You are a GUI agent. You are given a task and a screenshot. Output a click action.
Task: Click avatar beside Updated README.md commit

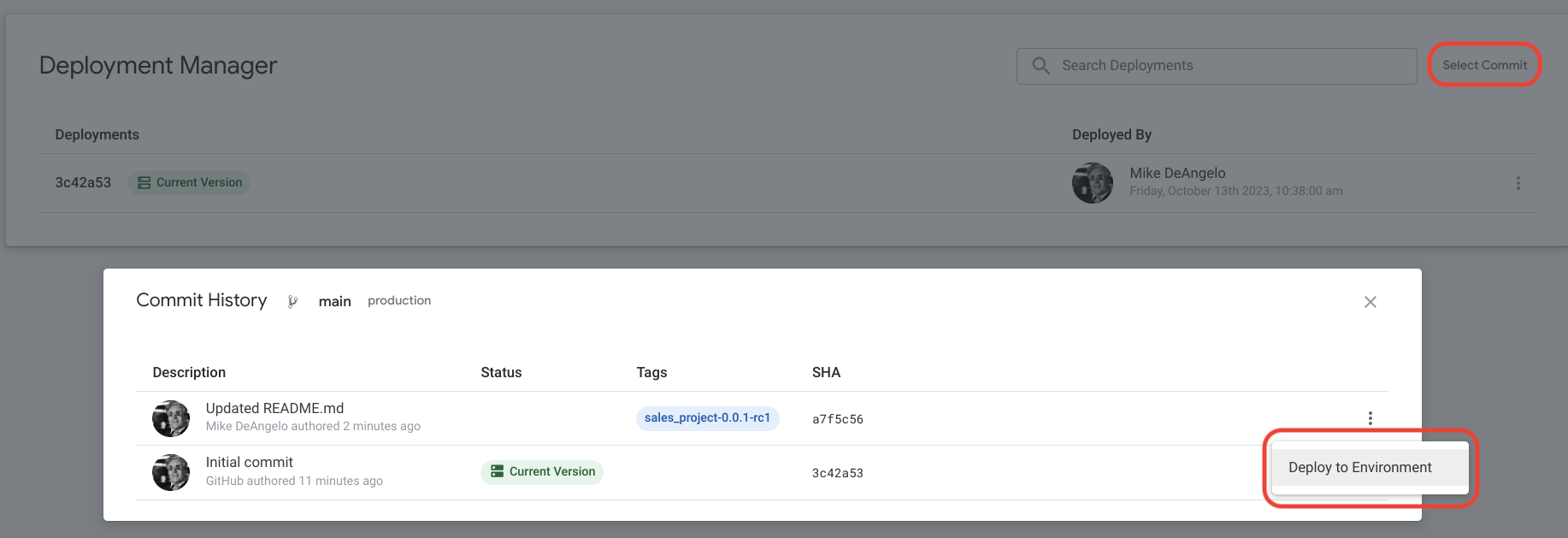click(x=171, y=418)
